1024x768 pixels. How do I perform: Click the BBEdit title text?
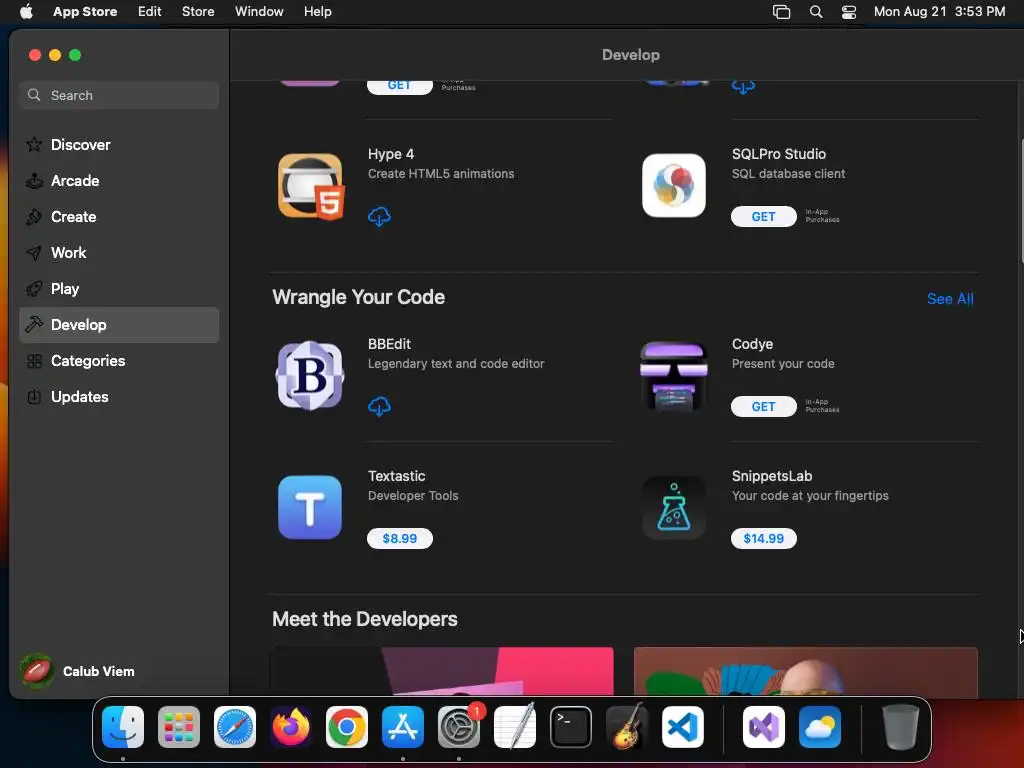[389, 344]
